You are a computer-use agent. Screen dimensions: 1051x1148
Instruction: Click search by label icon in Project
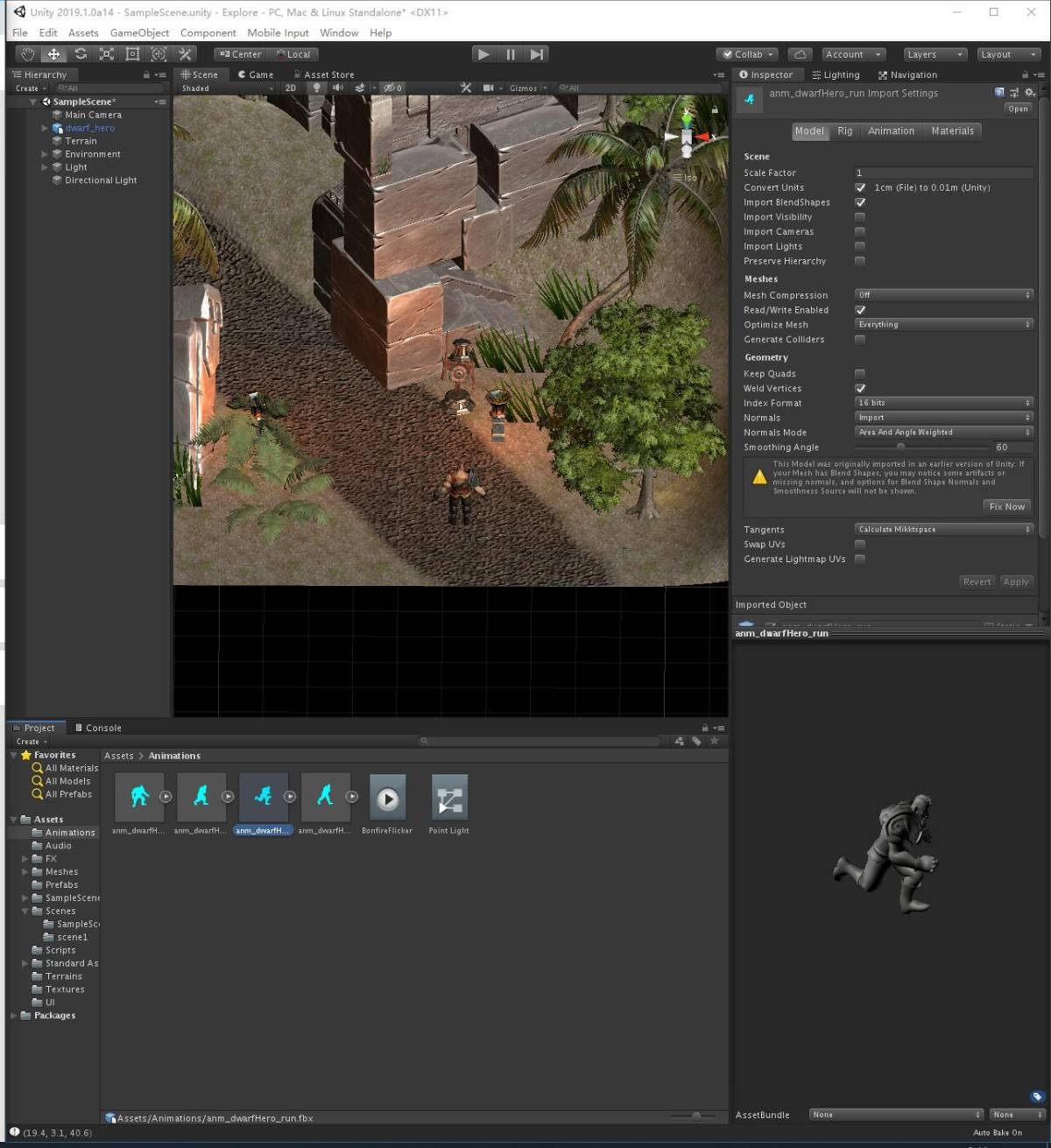696,741
